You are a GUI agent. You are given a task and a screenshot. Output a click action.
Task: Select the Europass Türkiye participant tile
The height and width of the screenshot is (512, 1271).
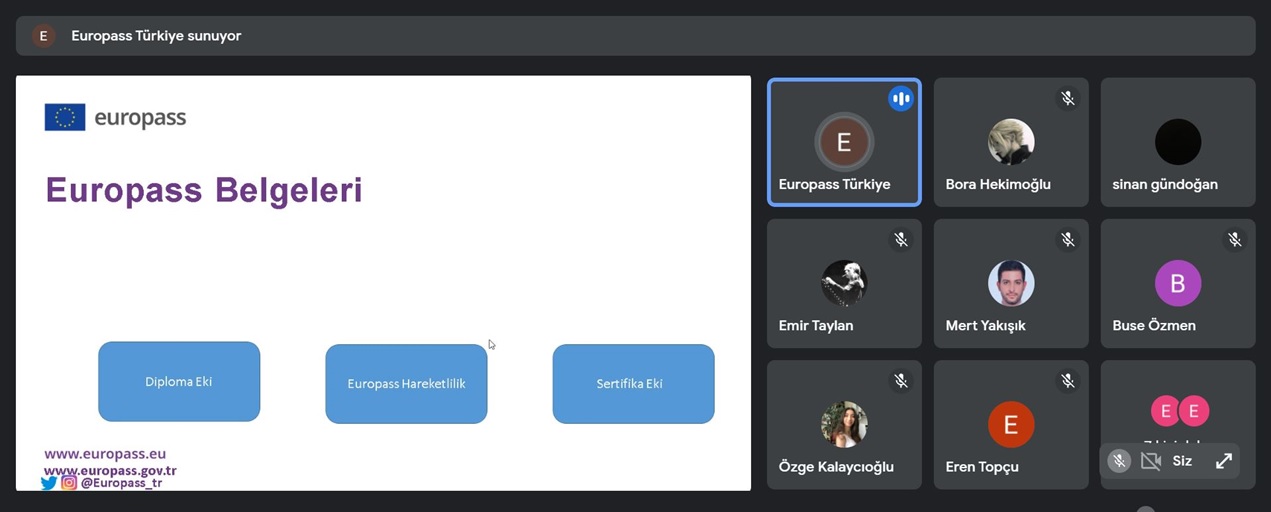pos(844,142)
